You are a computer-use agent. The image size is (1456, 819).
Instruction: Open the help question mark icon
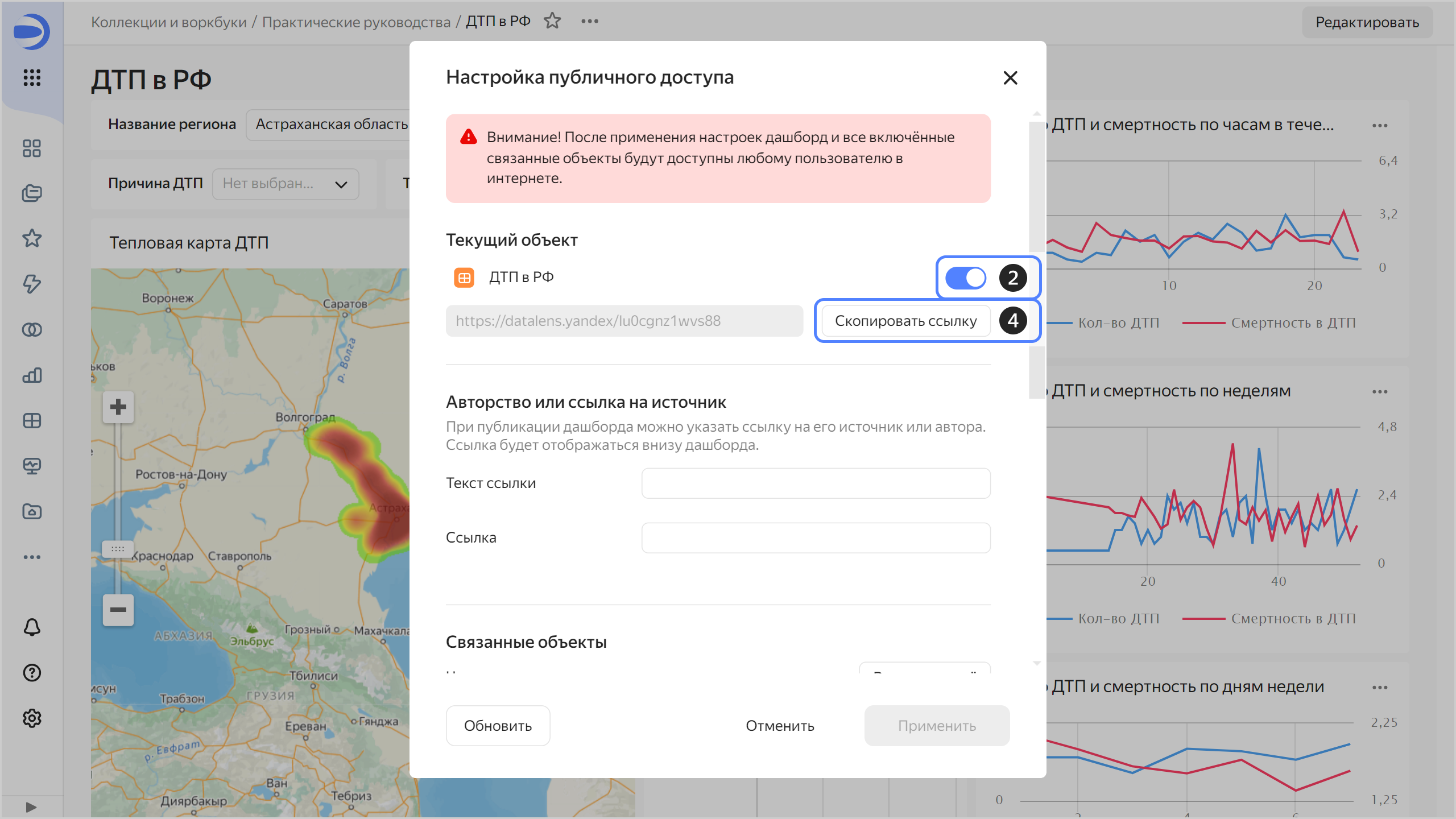[32, 673]
